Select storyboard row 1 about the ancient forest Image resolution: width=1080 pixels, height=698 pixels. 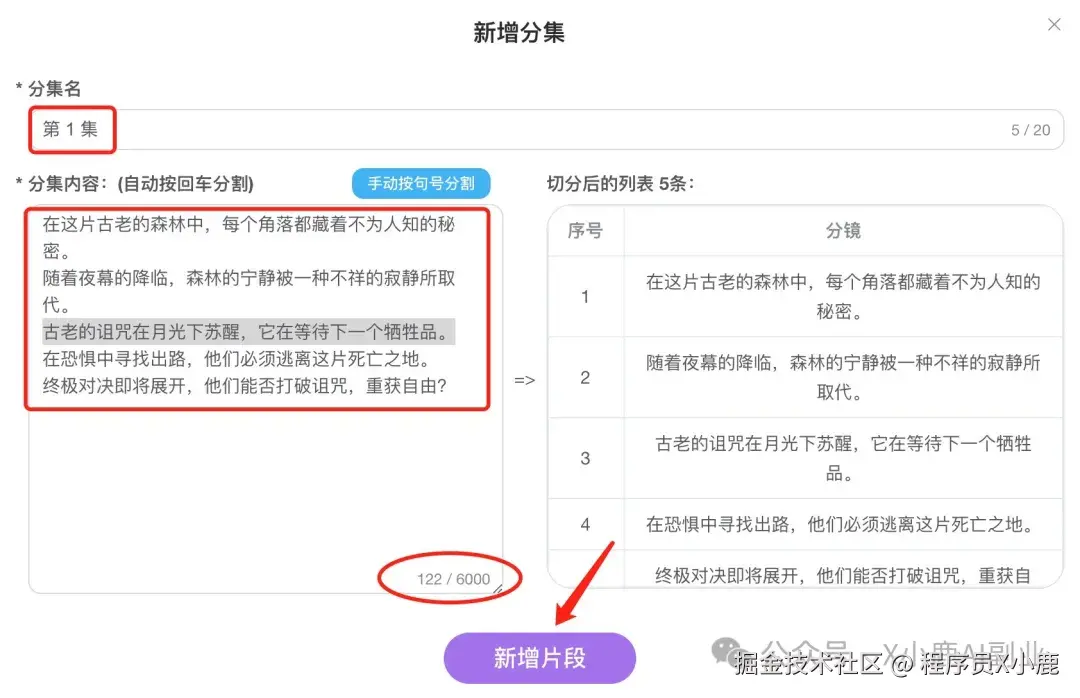pos(840,297)
